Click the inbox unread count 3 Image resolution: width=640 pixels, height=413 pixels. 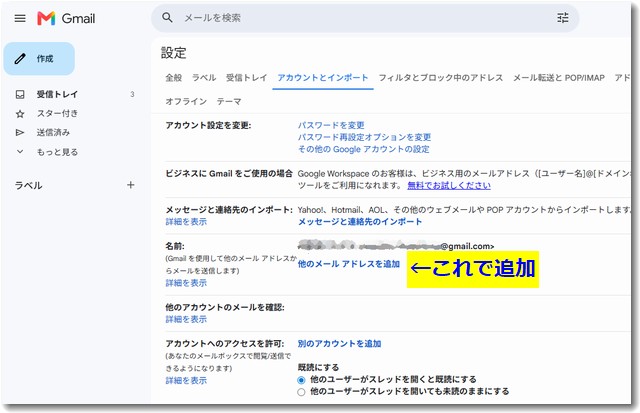132,94
